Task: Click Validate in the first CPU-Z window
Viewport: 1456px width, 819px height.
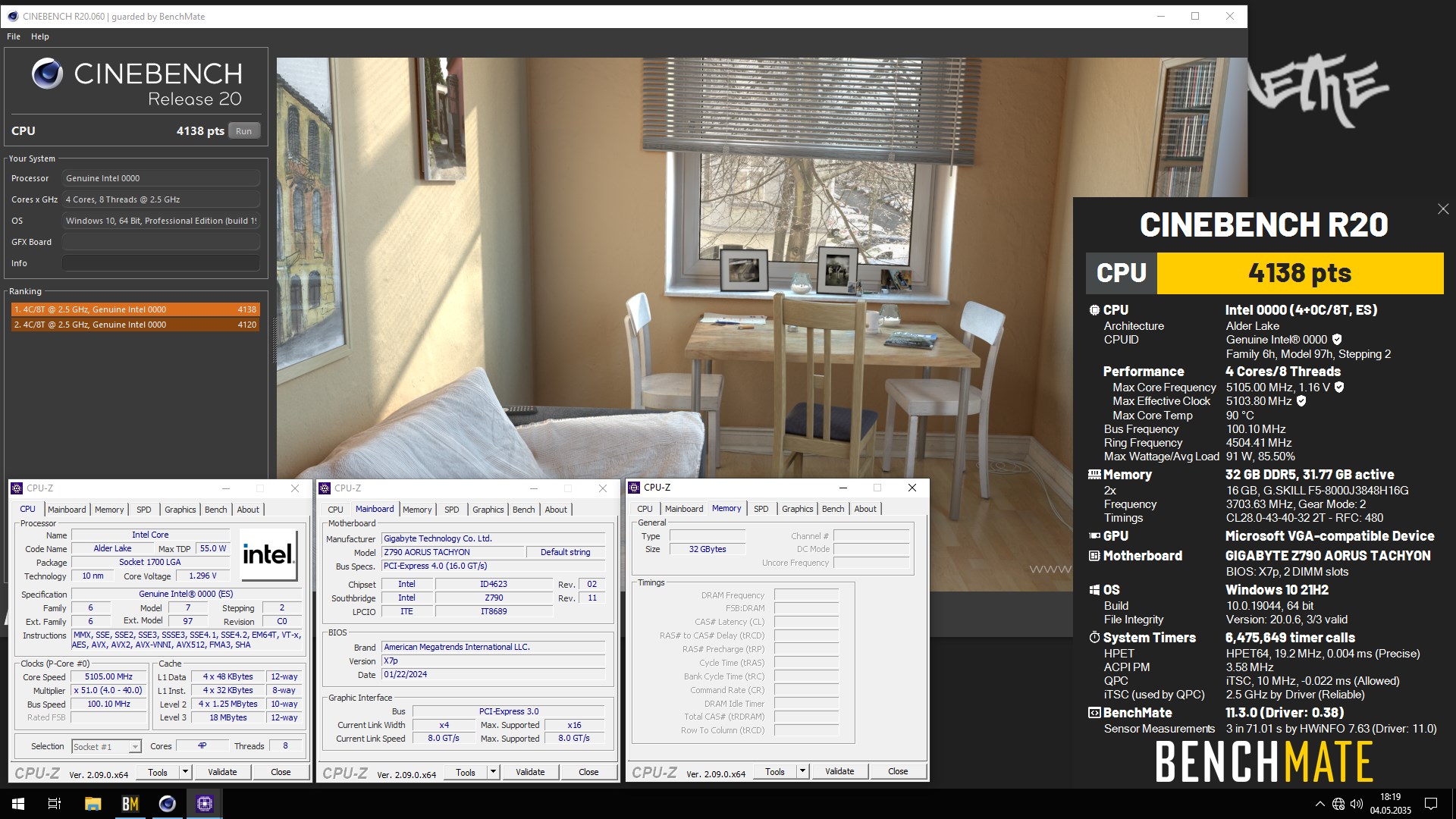Action: point(222,772)
